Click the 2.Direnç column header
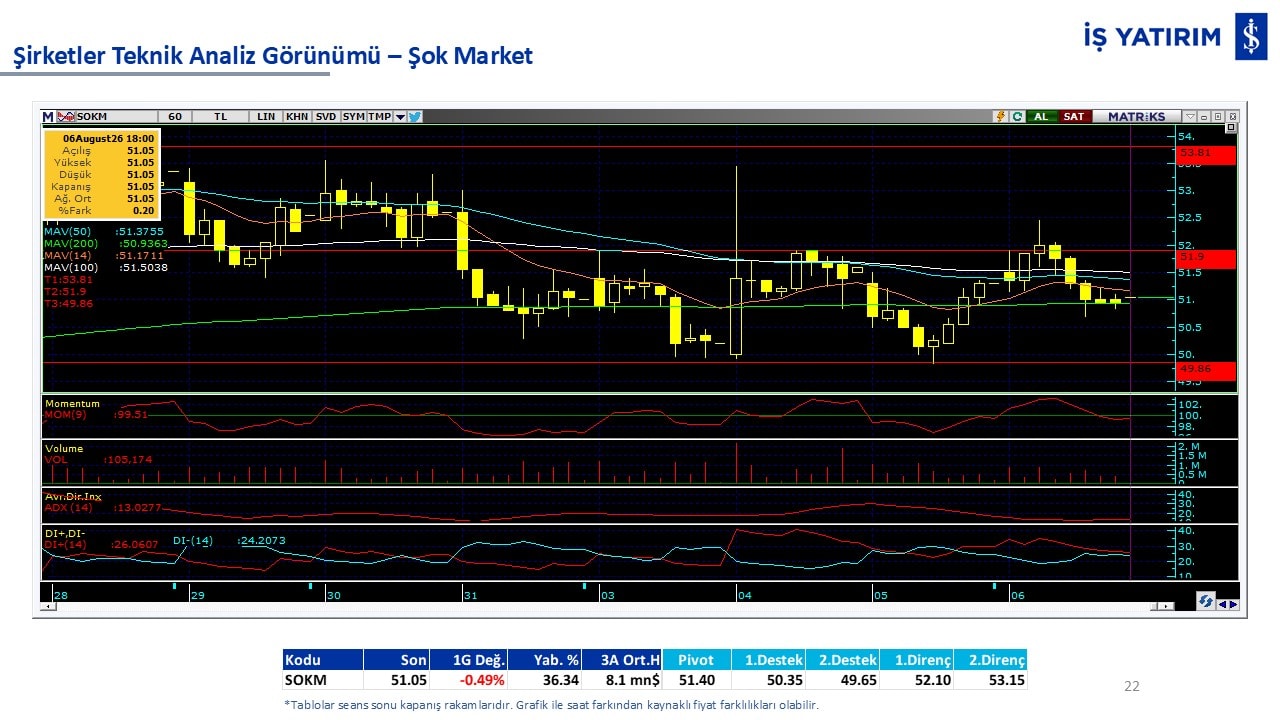Screen dimensions: 1280x720 (990, 660)
